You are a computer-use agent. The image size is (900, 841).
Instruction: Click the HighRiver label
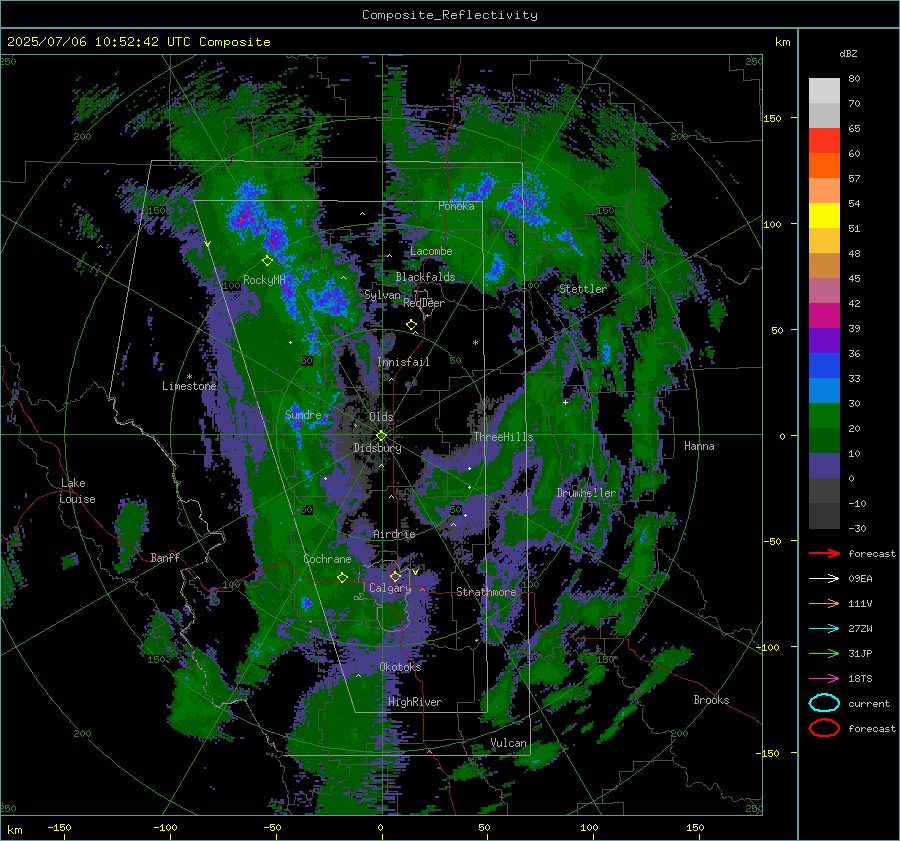point(415,702)
